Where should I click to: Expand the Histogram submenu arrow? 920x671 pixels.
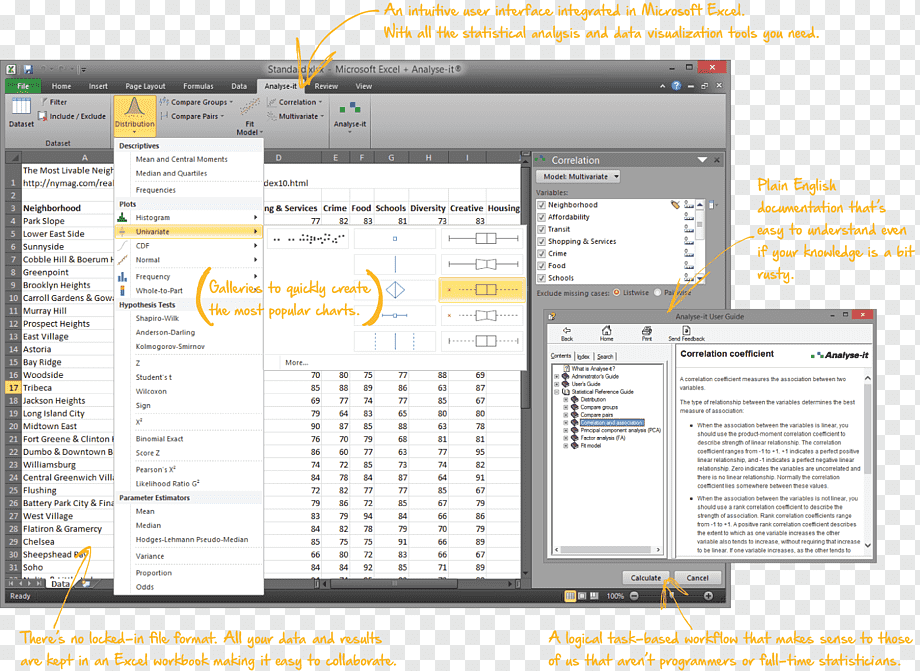(256, 218)
